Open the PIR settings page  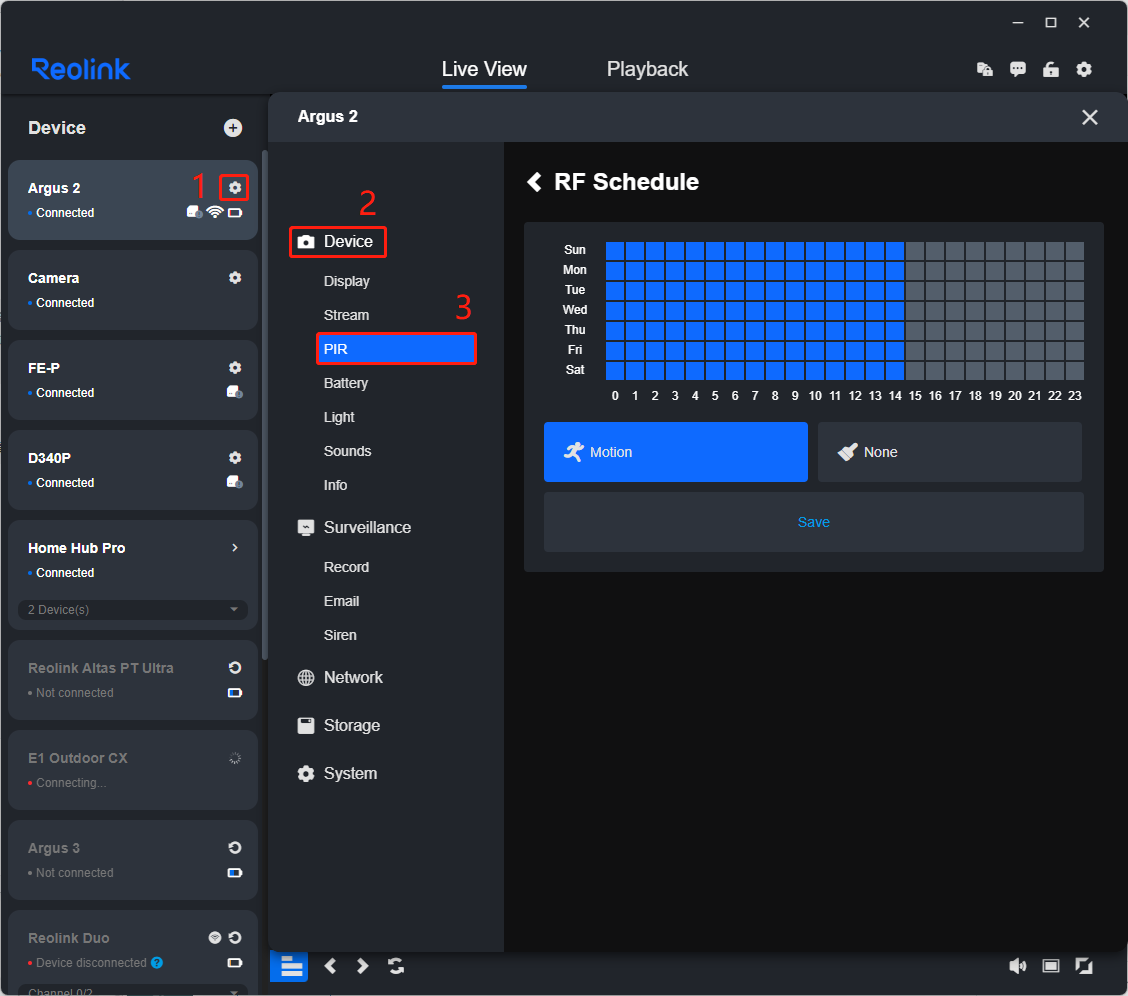(396, 349)
